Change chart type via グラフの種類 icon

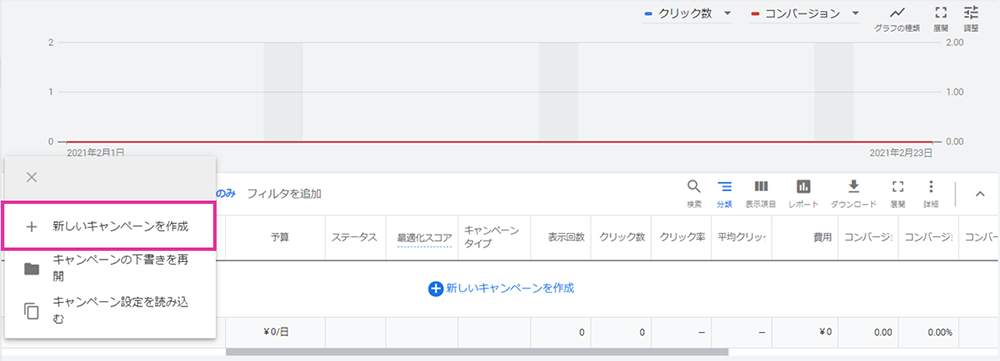897,18
